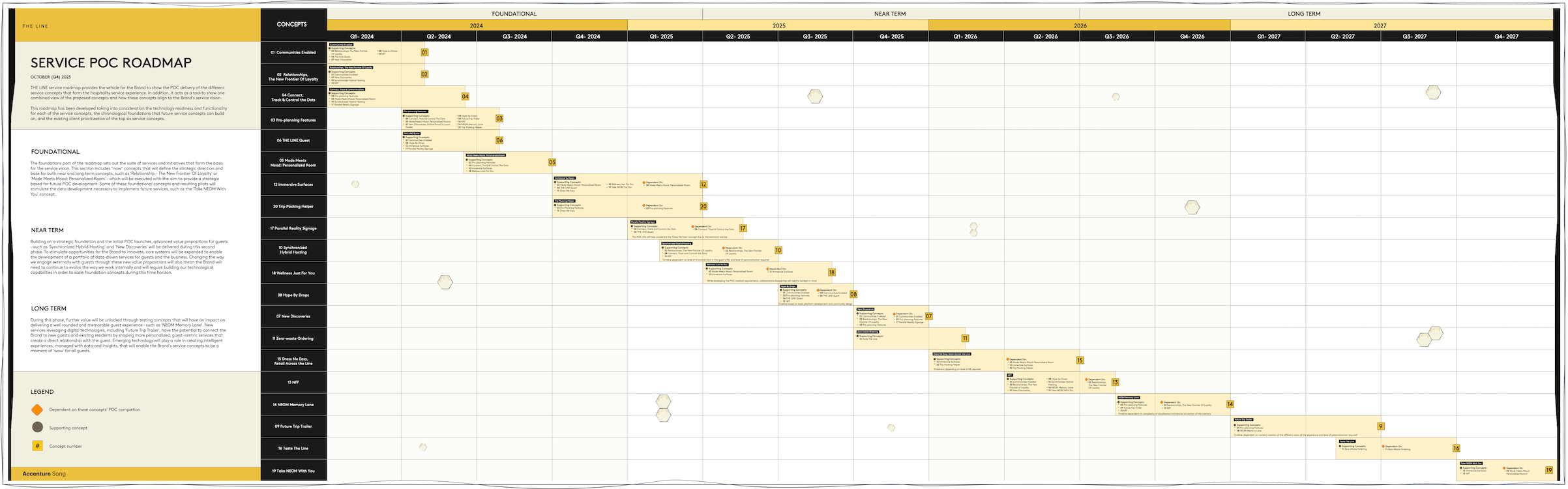Click the LEGEND heading
Viewport: 1568px width, 489px height.
42,392
